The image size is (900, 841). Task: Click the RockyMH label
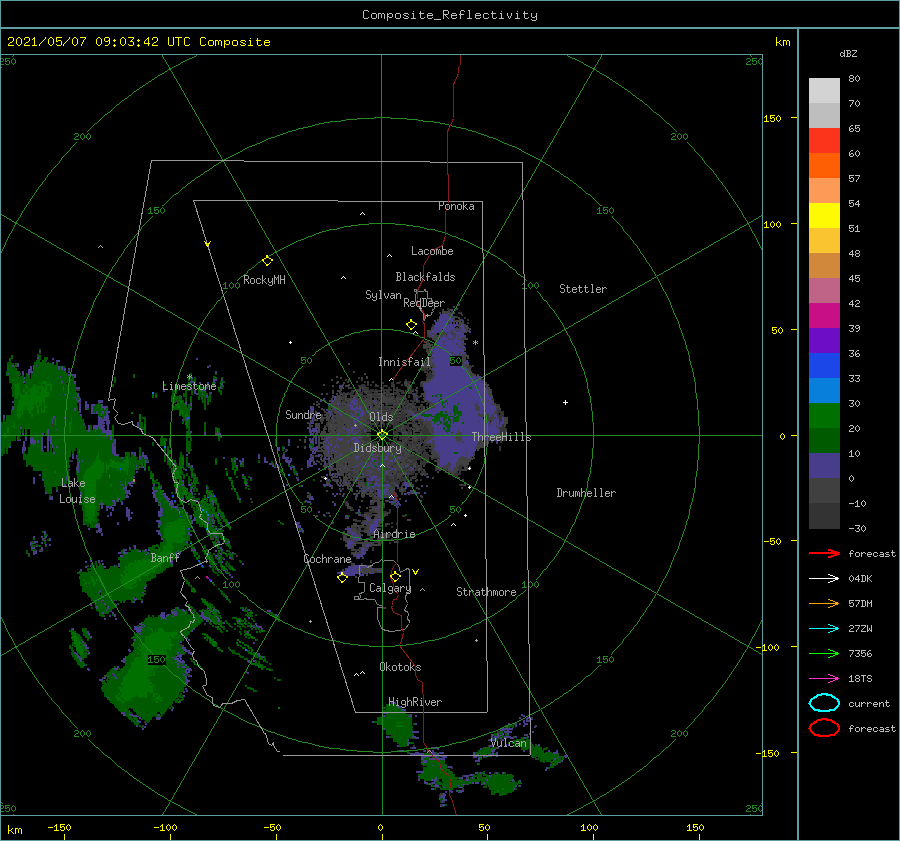click(x=264, y=280)
